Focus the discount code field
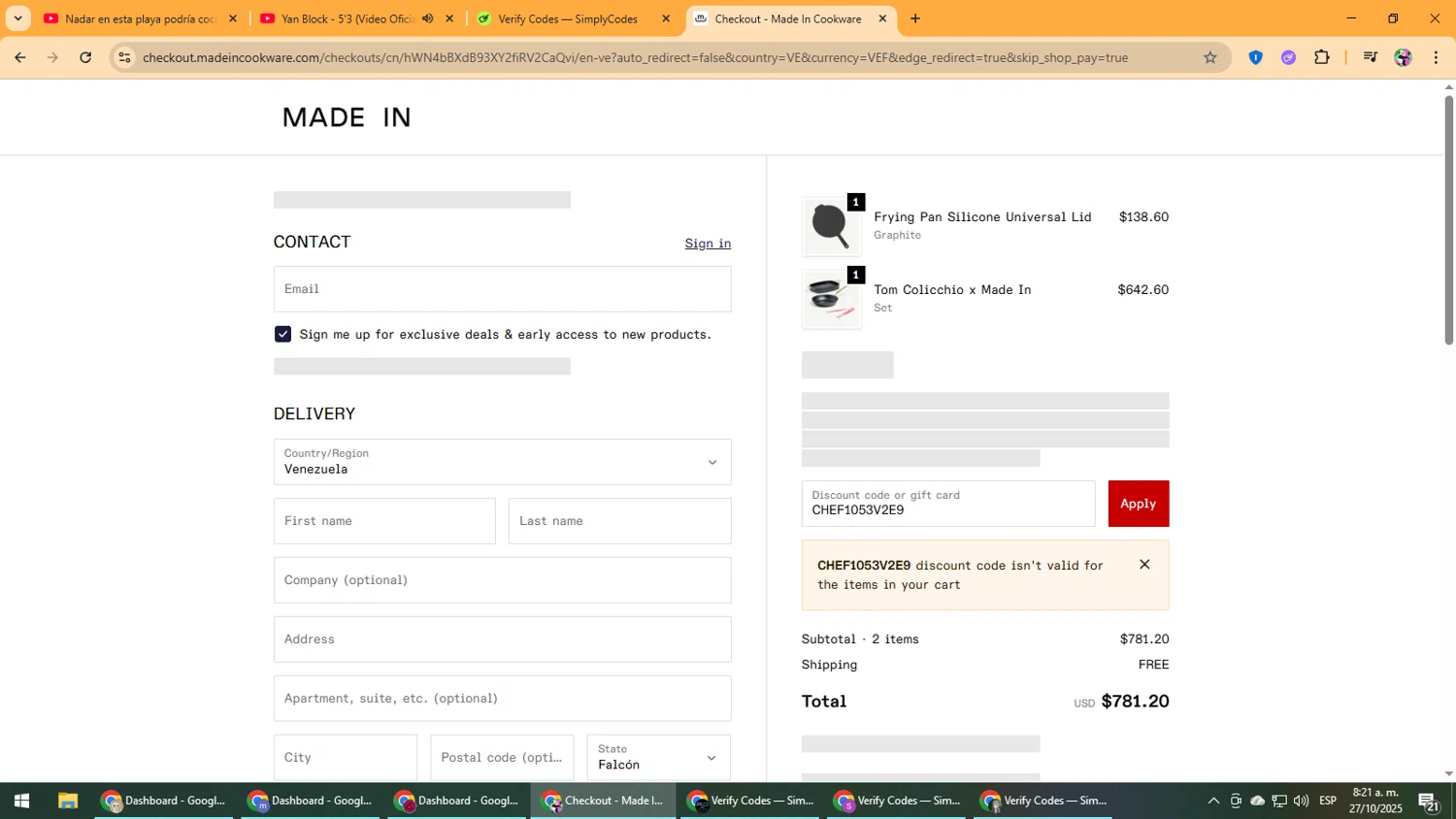Viewport: 1456px width, 819px height. (x=947, y=504)
